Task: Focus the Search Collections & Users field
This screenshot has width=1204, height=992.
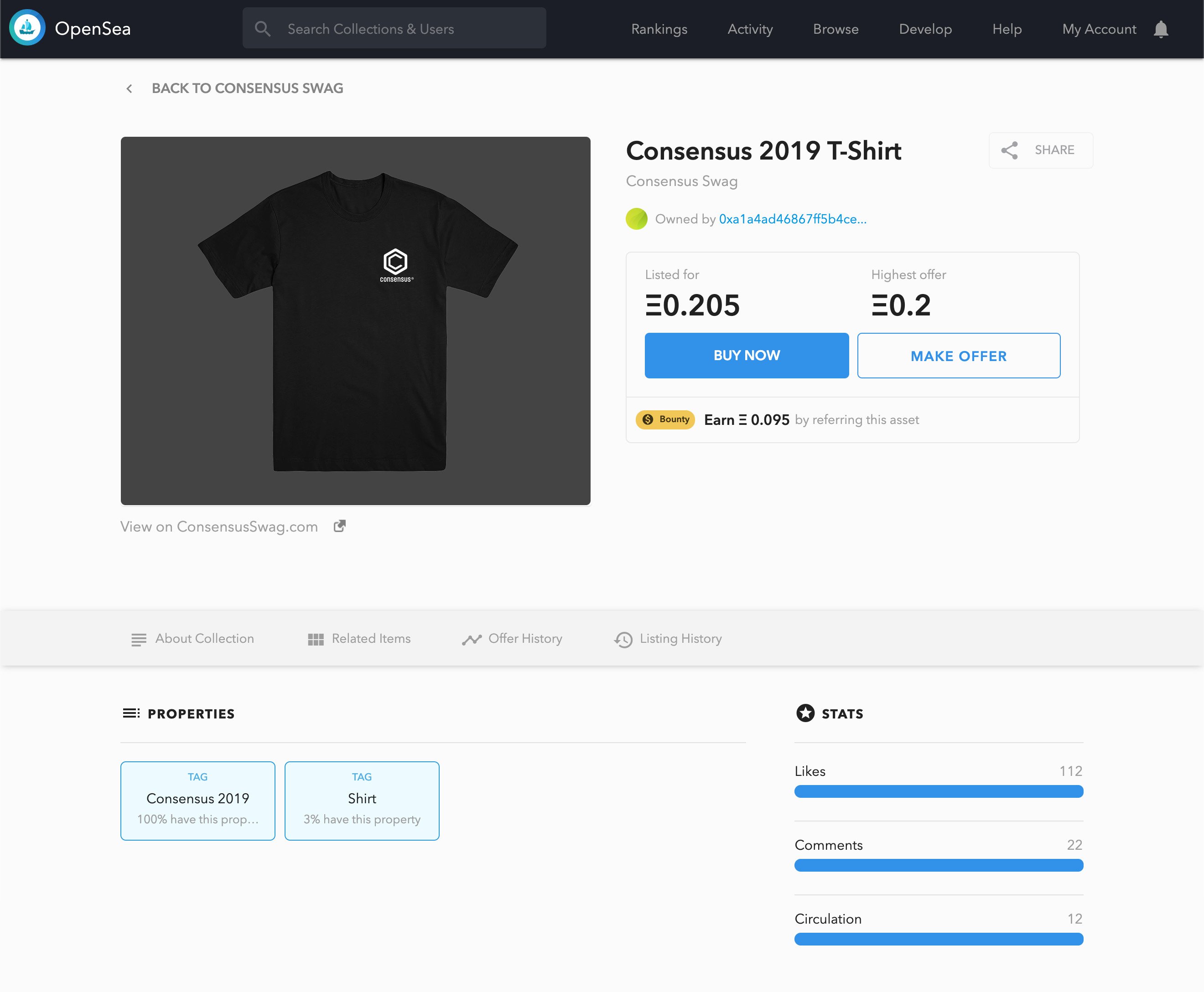Action: (x=394, y=28)
